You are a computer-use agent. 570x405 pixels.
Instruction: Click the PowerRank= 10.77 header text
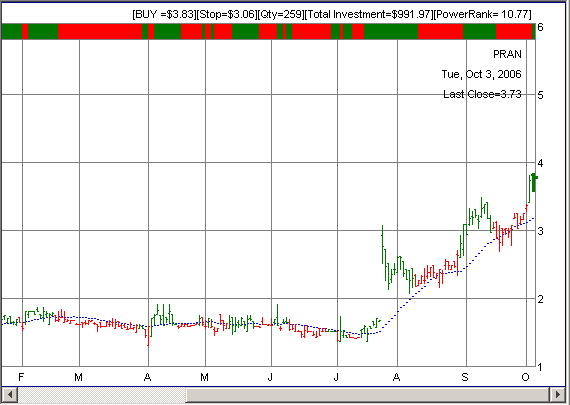point(482,14)
